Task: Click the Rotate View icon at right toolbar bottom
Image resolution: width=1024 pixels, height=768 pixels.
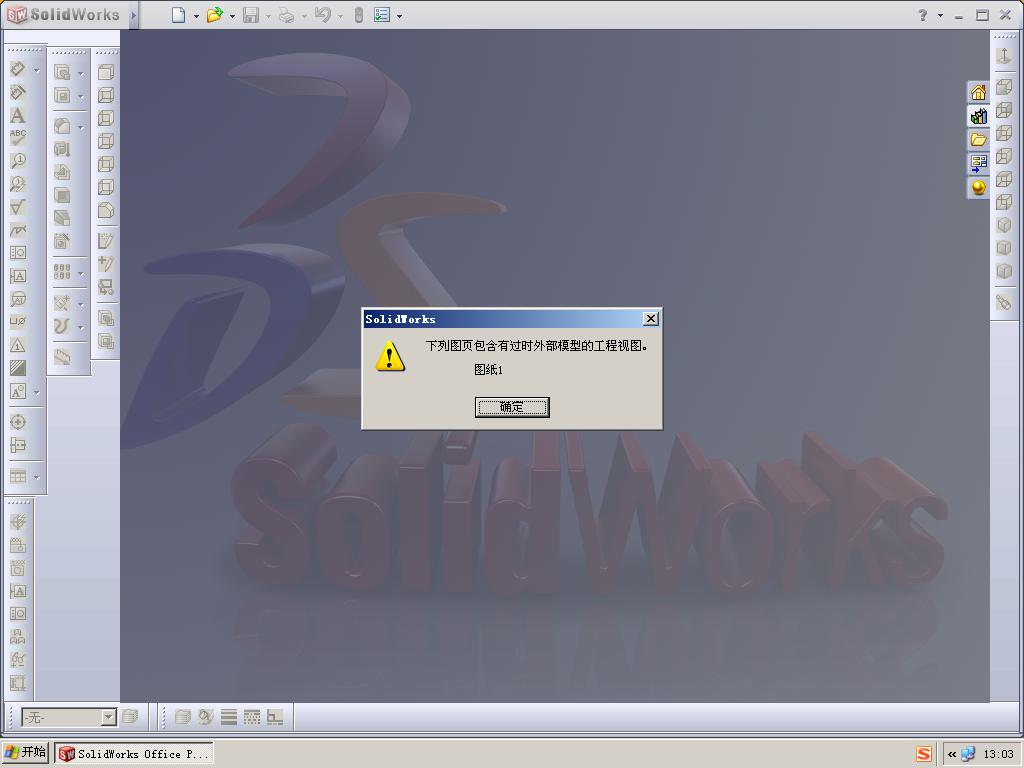Action: tap(1004, 302)
